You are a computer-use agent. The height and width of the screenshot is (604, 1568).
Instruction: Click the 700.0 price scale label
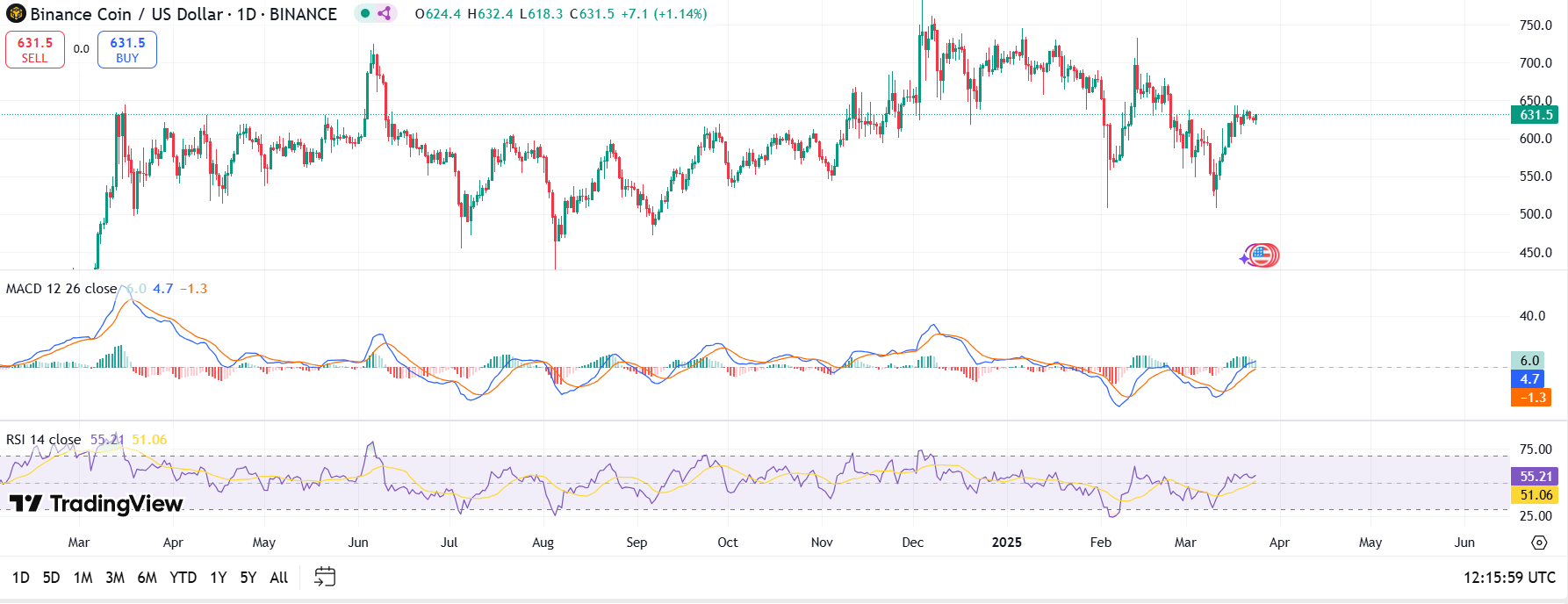(1536, 63)
